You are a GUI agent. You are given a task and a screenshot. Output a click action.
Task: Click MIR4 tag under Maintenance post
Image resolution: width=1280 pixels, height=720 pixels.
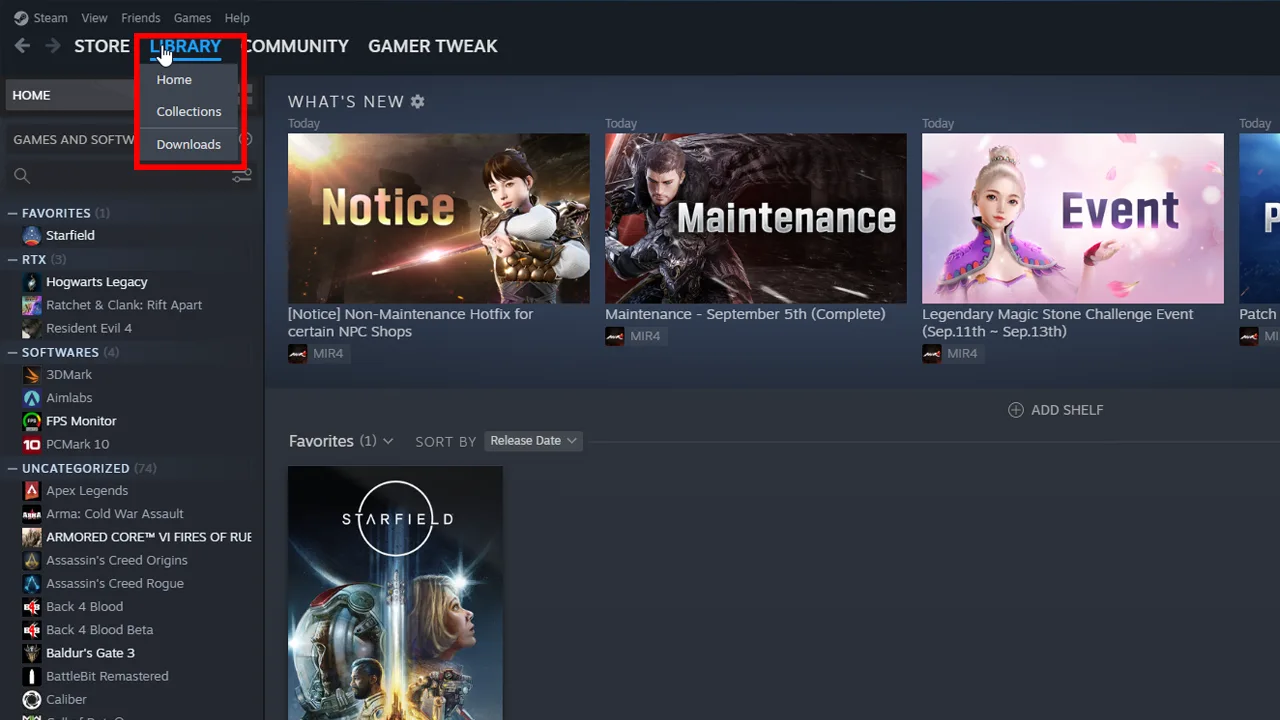(635, 336)
